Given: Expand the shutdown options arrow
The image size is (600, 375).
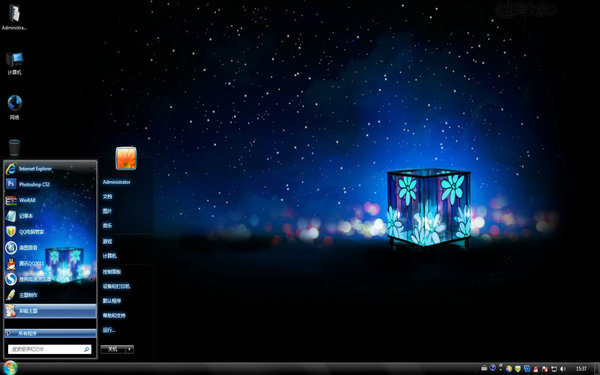Looking at the screenshot, I should pyautogui.click(x=130, y=349).
